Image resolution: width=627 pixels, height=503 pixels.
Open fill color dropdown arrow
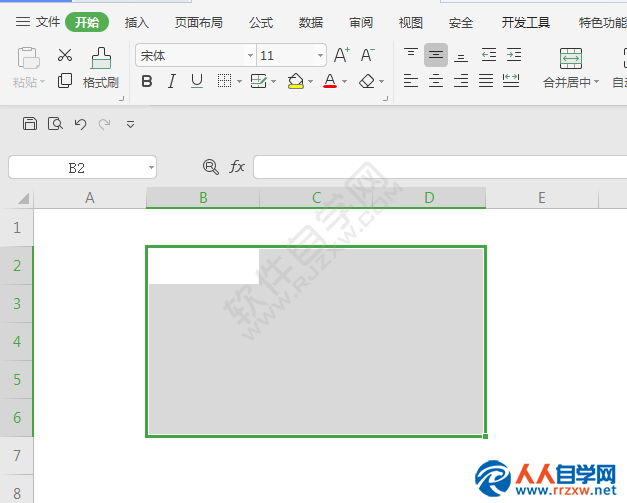[310, 82]
